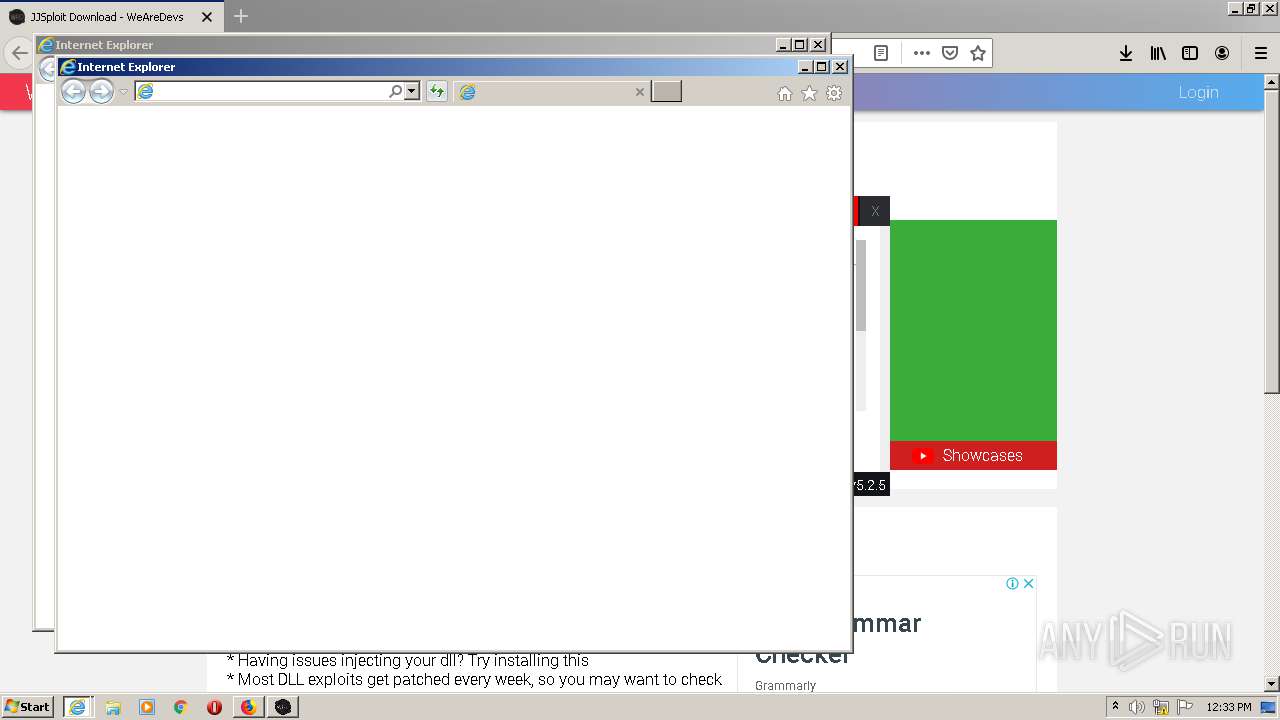Click Firefox scrollbar down arrow
The image size is (1280, 720).
1272,684
